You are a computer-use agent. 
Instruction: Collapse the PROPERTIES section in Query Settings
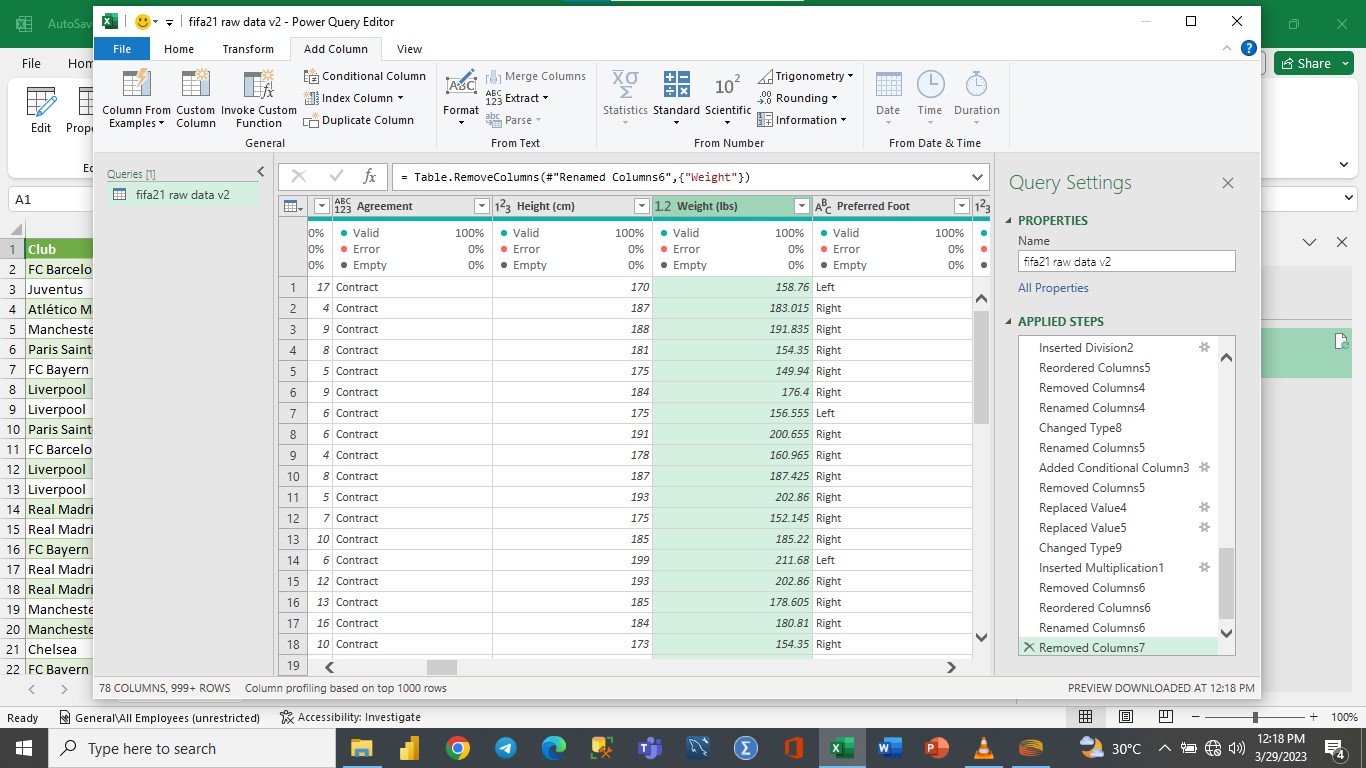[x=1008, y=220]
